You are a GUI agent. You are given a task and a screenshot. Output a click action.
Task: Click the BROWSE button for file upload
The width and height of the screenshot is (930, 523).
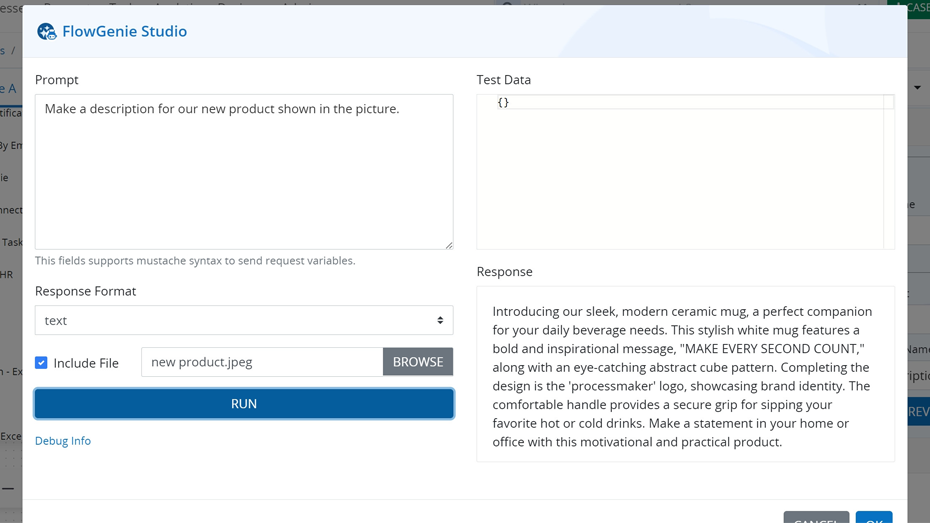pyautogui.click(x=418, y=362)
